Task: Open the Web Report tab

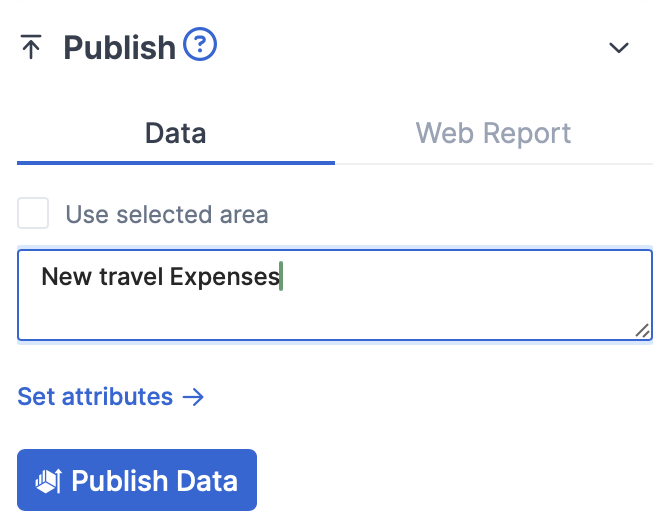Action: pos(493,133)
